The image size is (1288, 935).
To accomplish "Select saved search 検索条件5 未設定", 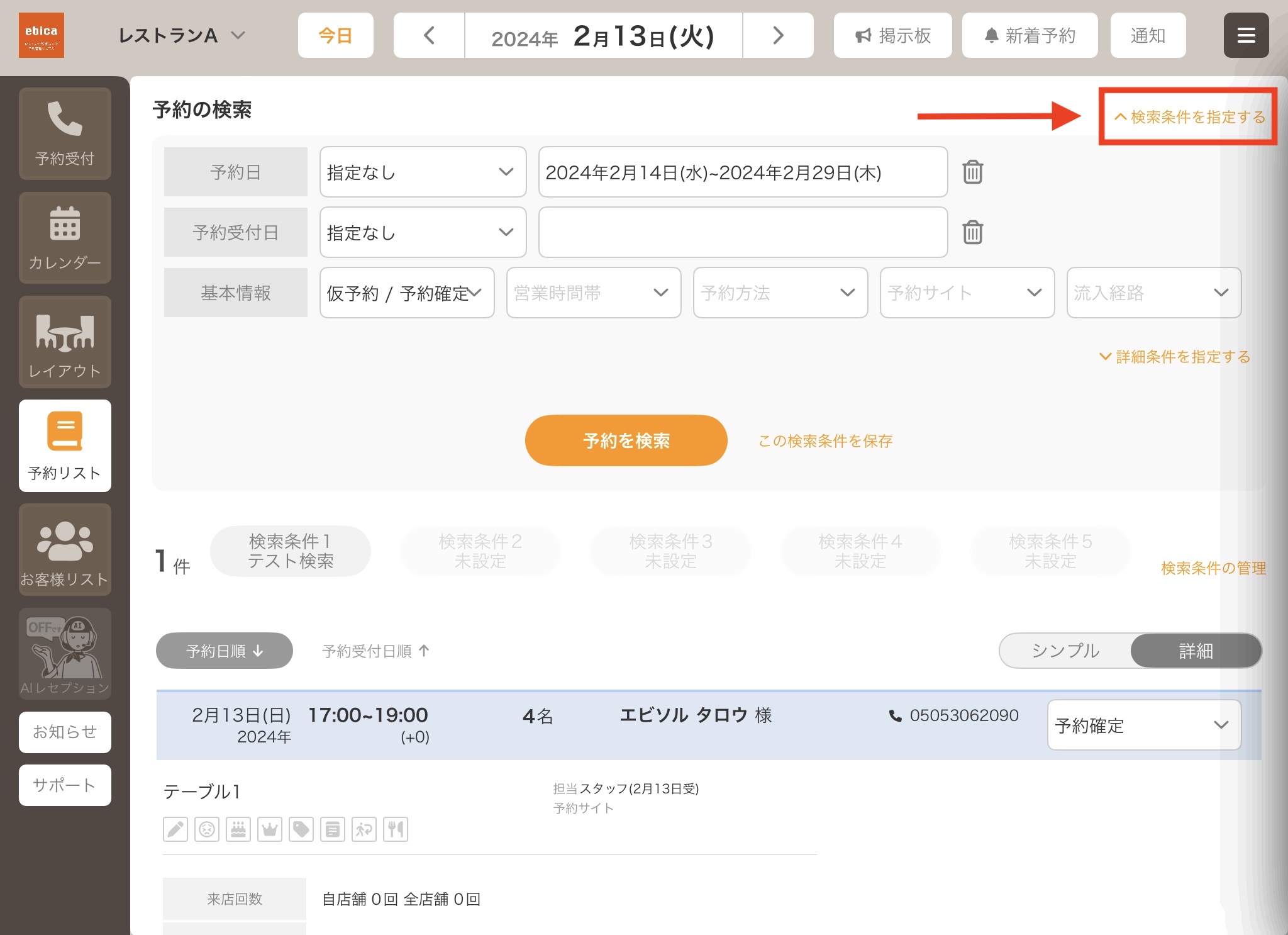I will click(1051, 551).
